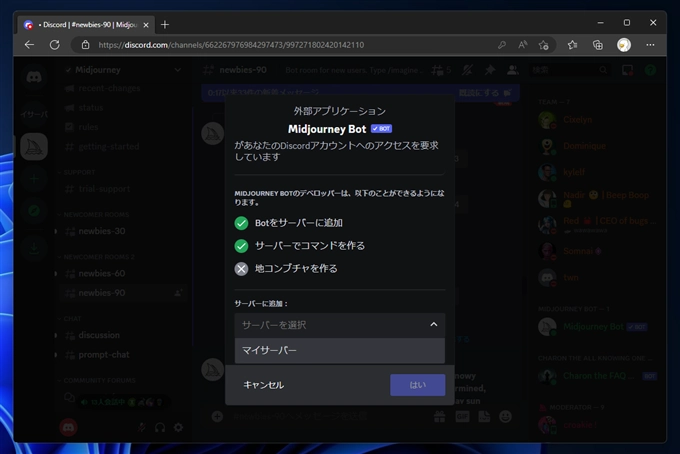The width and height of the screenshot is (680, 454).
Task: View site info lock icon
Action: pyautogui.click(x=85, y=45)
